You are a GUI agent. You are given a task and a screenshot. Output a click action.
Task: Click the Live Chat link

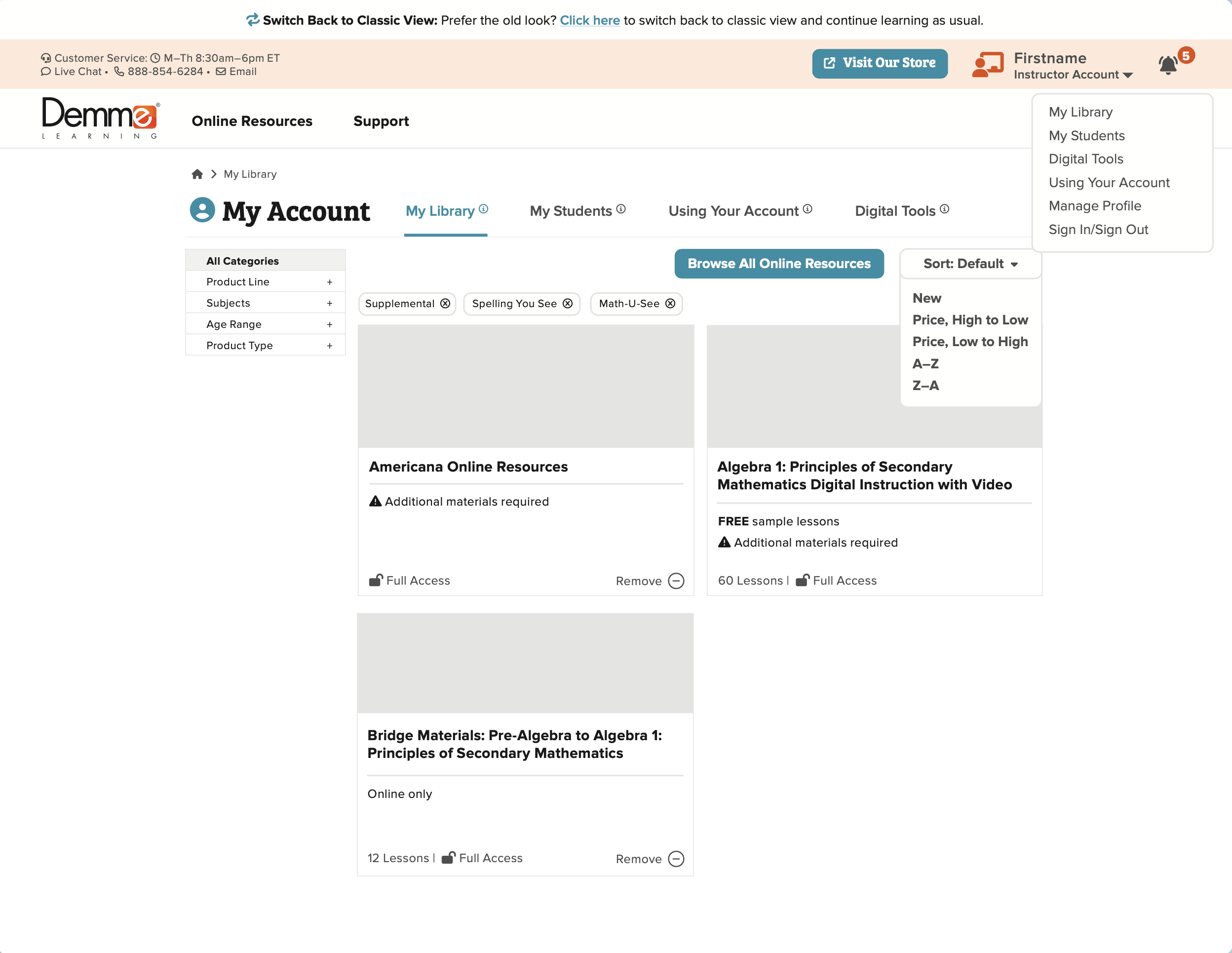[x=78, y=72]
